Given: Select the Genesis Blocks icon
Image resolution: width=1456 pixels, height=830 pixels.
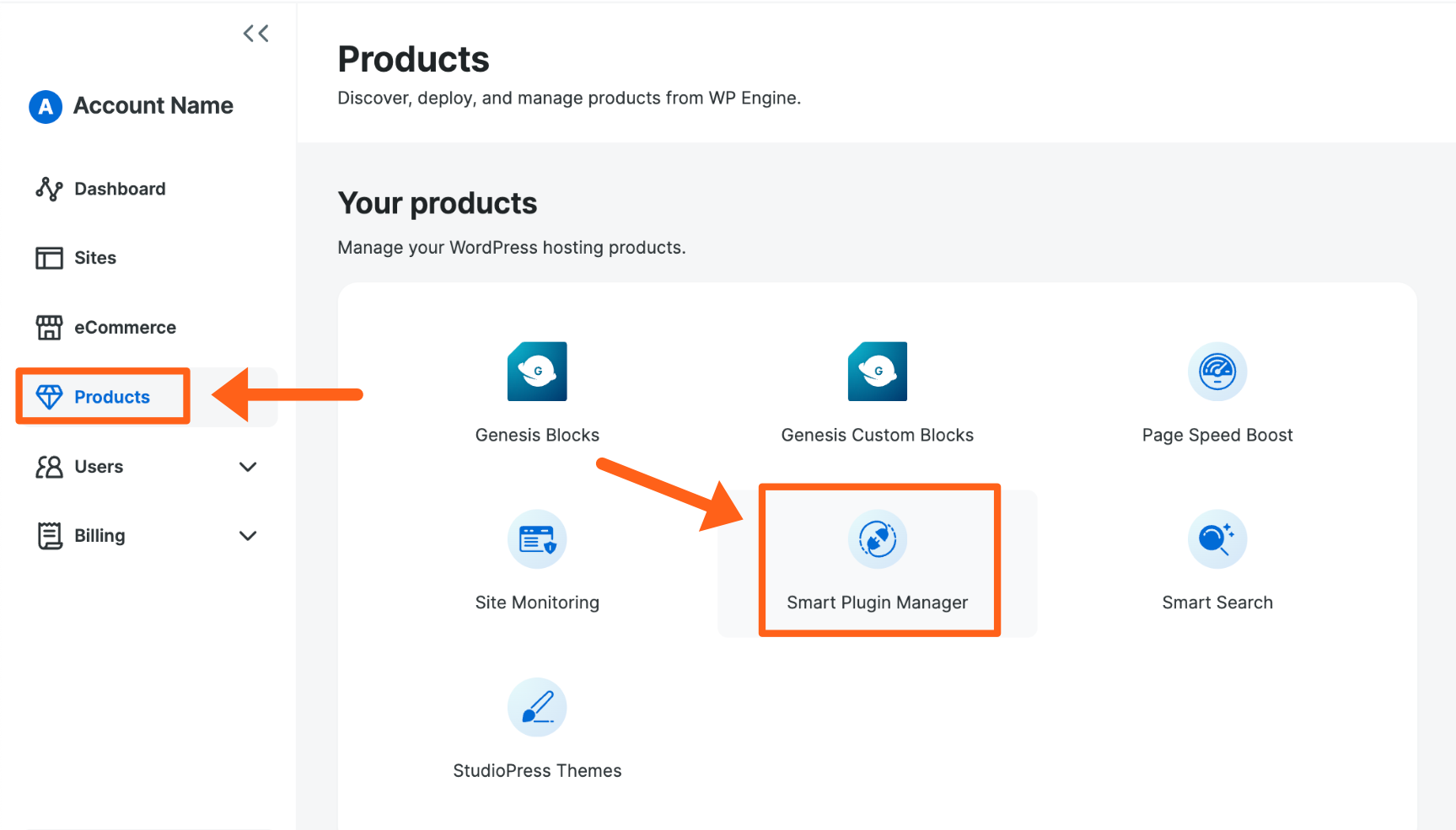Looking at the screenshot, I should point(537,372).
